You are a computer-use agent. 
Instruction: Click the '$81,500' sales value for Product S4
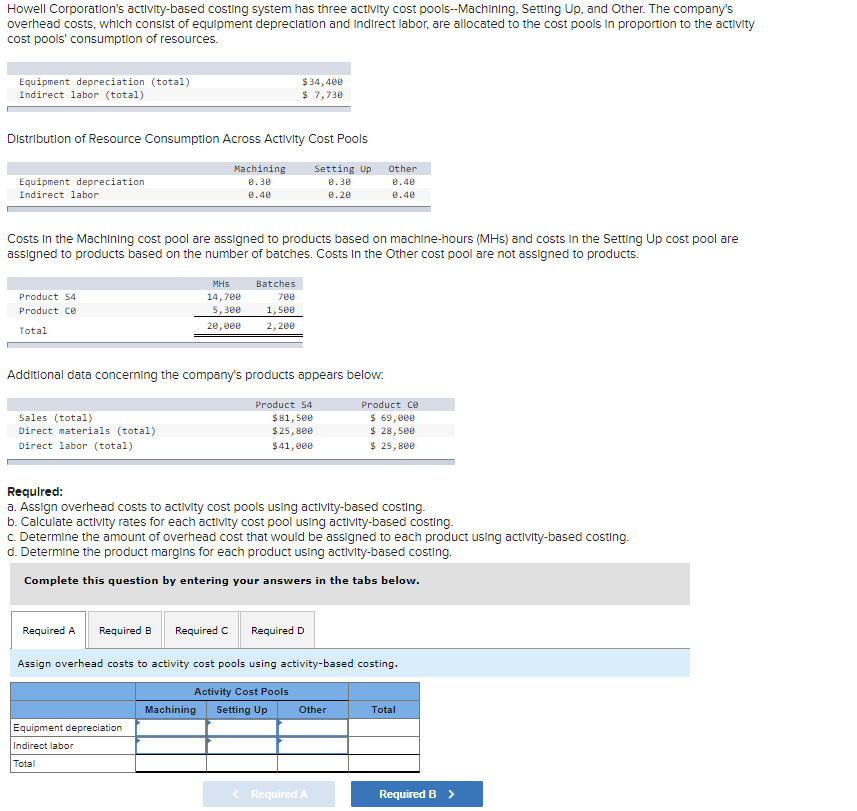click(292, 418)
